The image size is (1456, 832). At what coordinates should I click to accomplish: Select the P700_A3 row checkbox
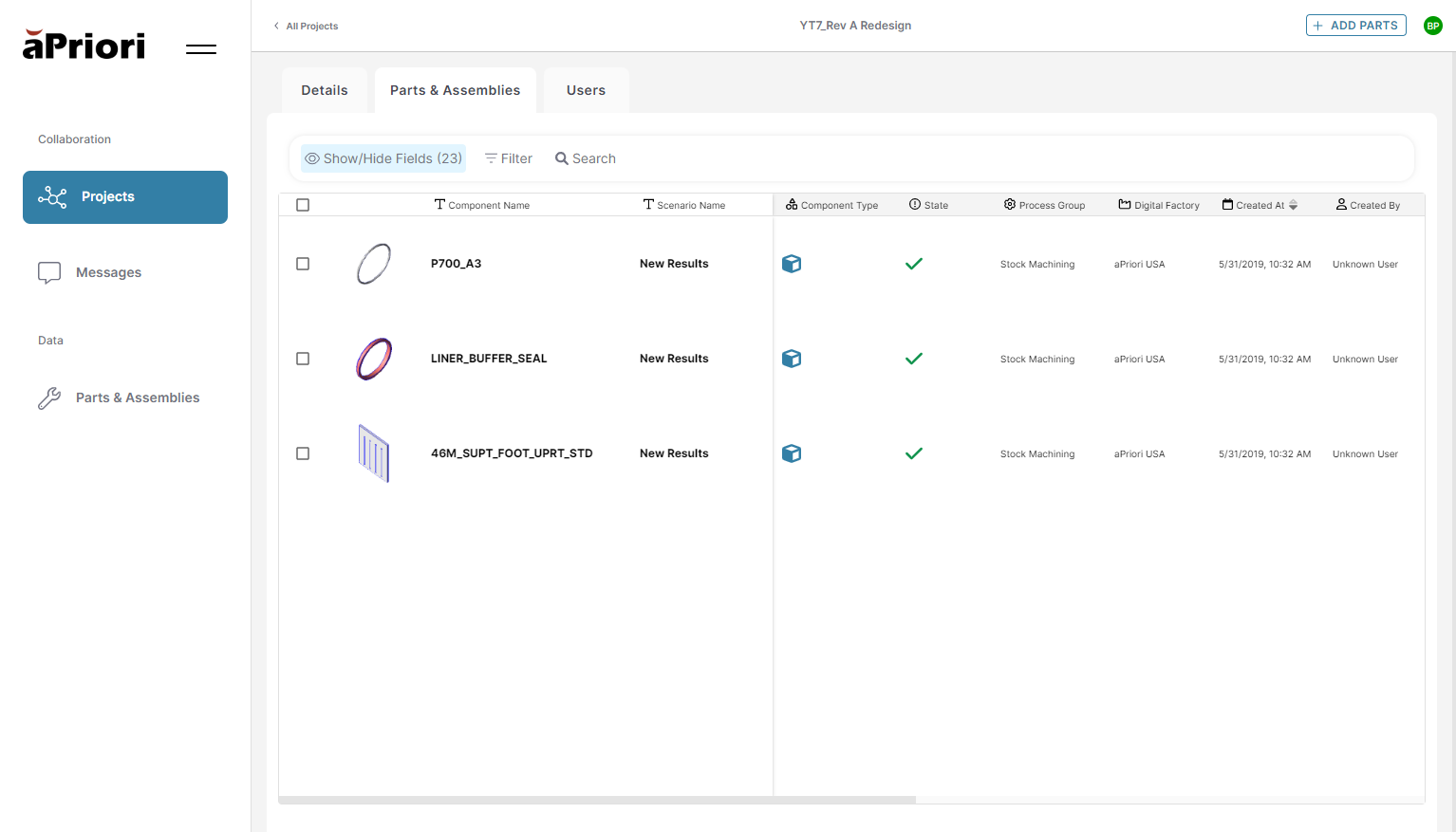303,264
